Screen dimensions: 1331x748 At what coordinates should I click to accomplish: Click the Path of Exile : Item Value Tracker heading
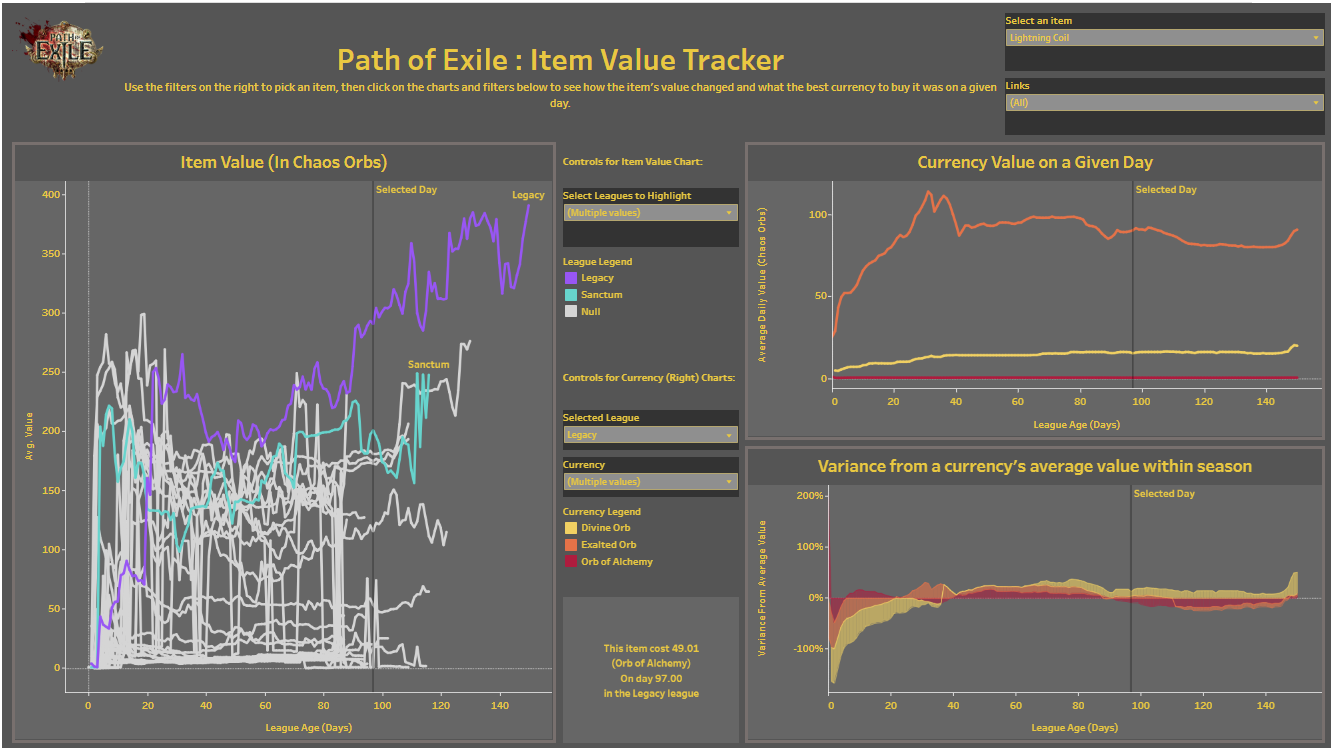(560, 60)
